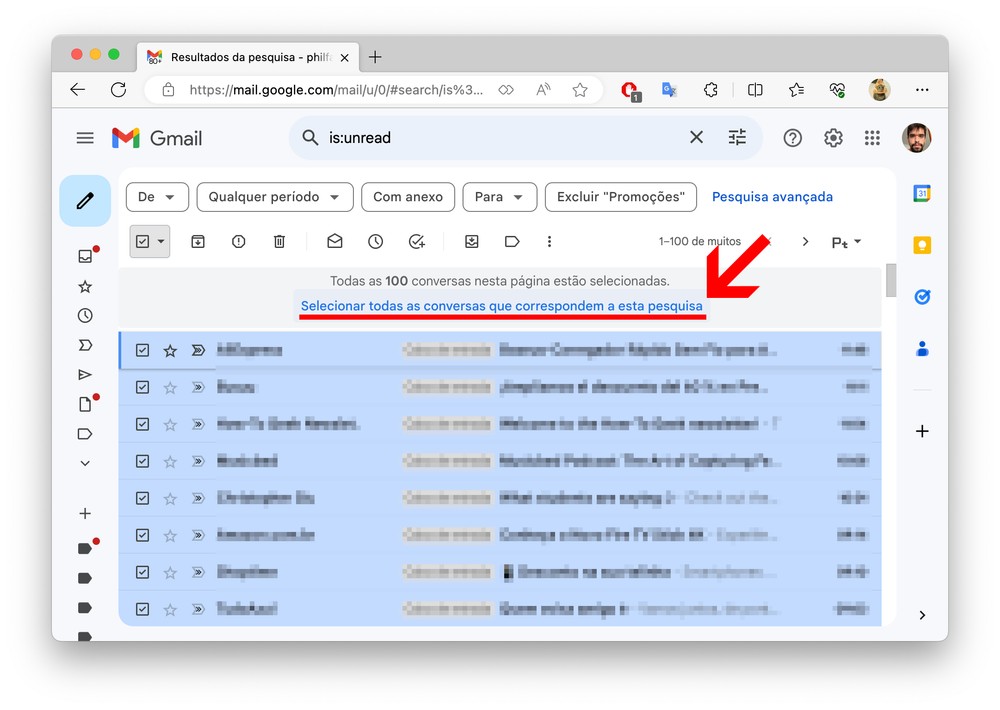The width and height of the screenshot is (1000, 710).
Task: Click the Gmail logo
Action: (157, 138)
